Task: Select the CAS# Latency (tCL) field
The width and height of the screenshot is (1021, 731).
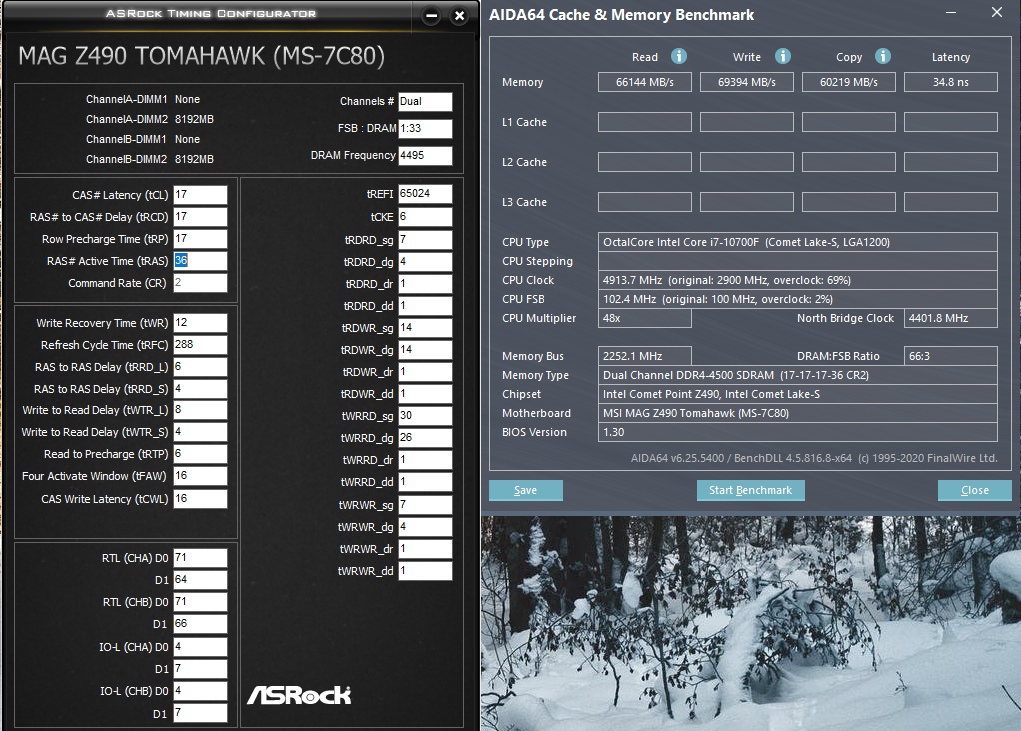Action: [x=200, y=195]
